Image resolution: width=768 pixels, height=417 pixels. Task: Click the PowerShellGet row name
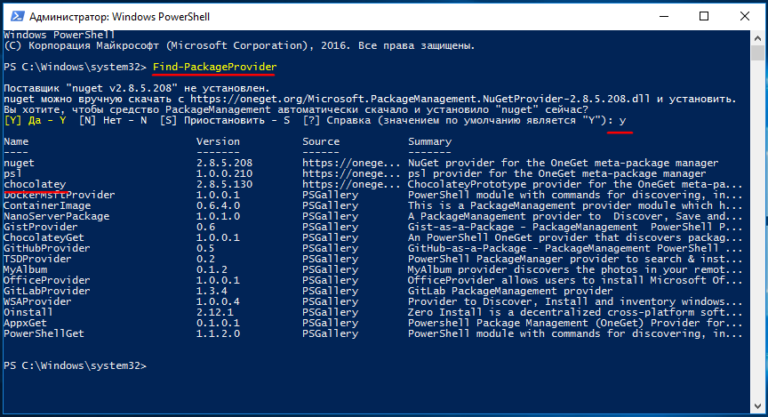pyautogui.click(x=43, y=334)
